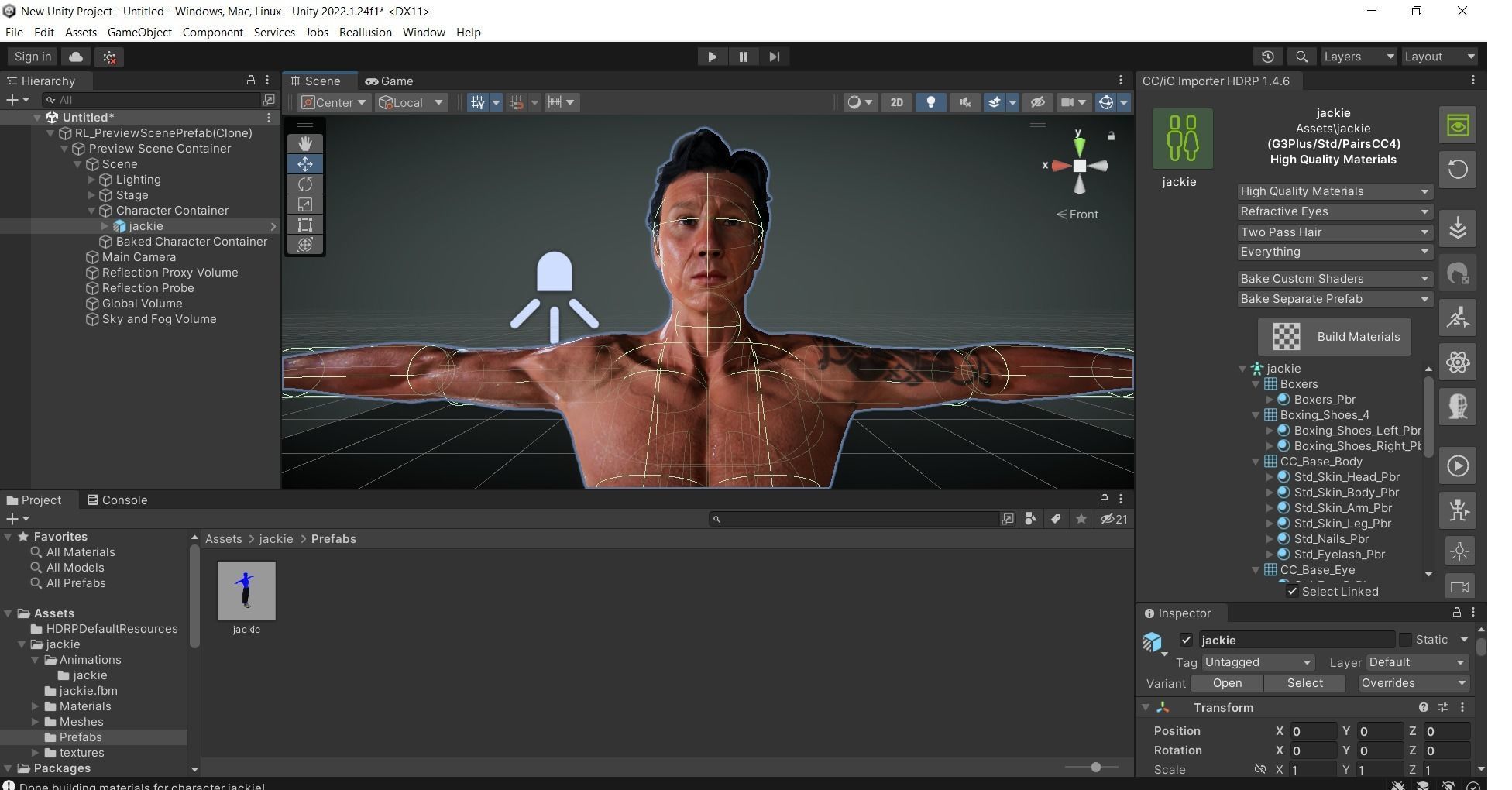The image size is (1512, 790).
Task: Click the Pause button
Action: tap(743, 57)
